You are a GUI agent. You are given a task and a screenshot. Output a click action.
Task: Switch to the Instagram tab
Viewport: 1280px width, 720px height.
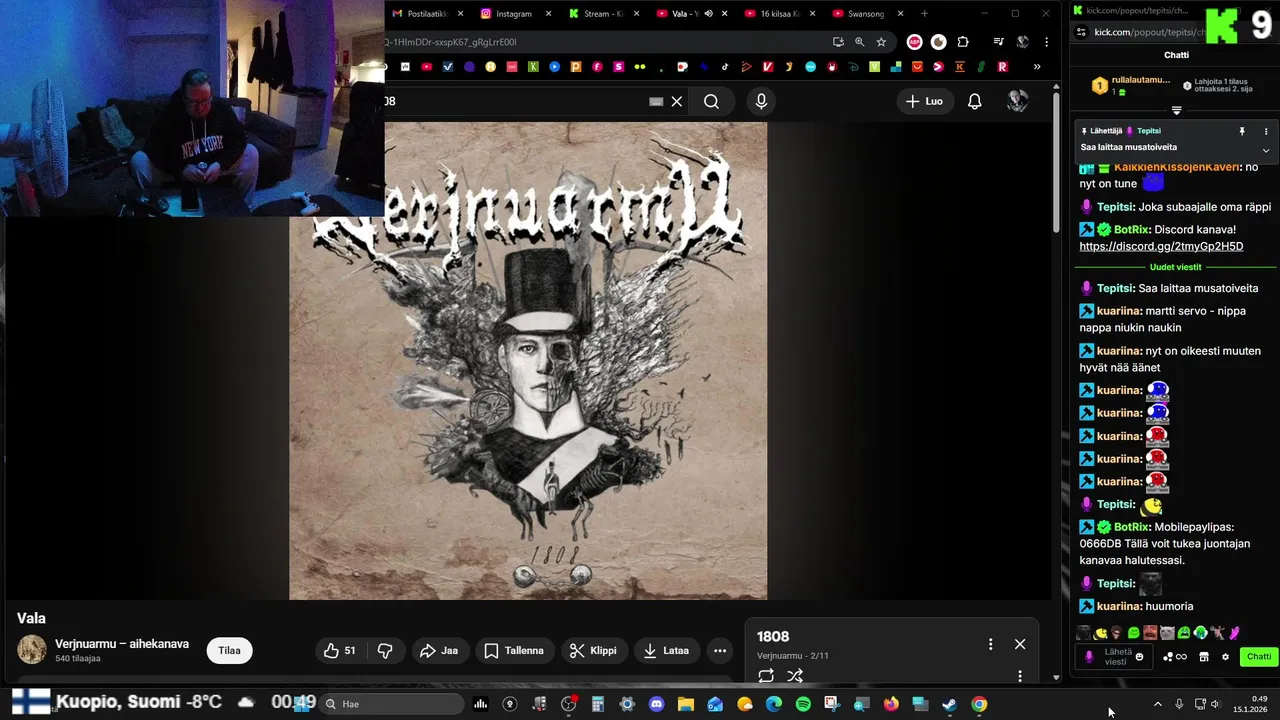[x=514, y=14]
